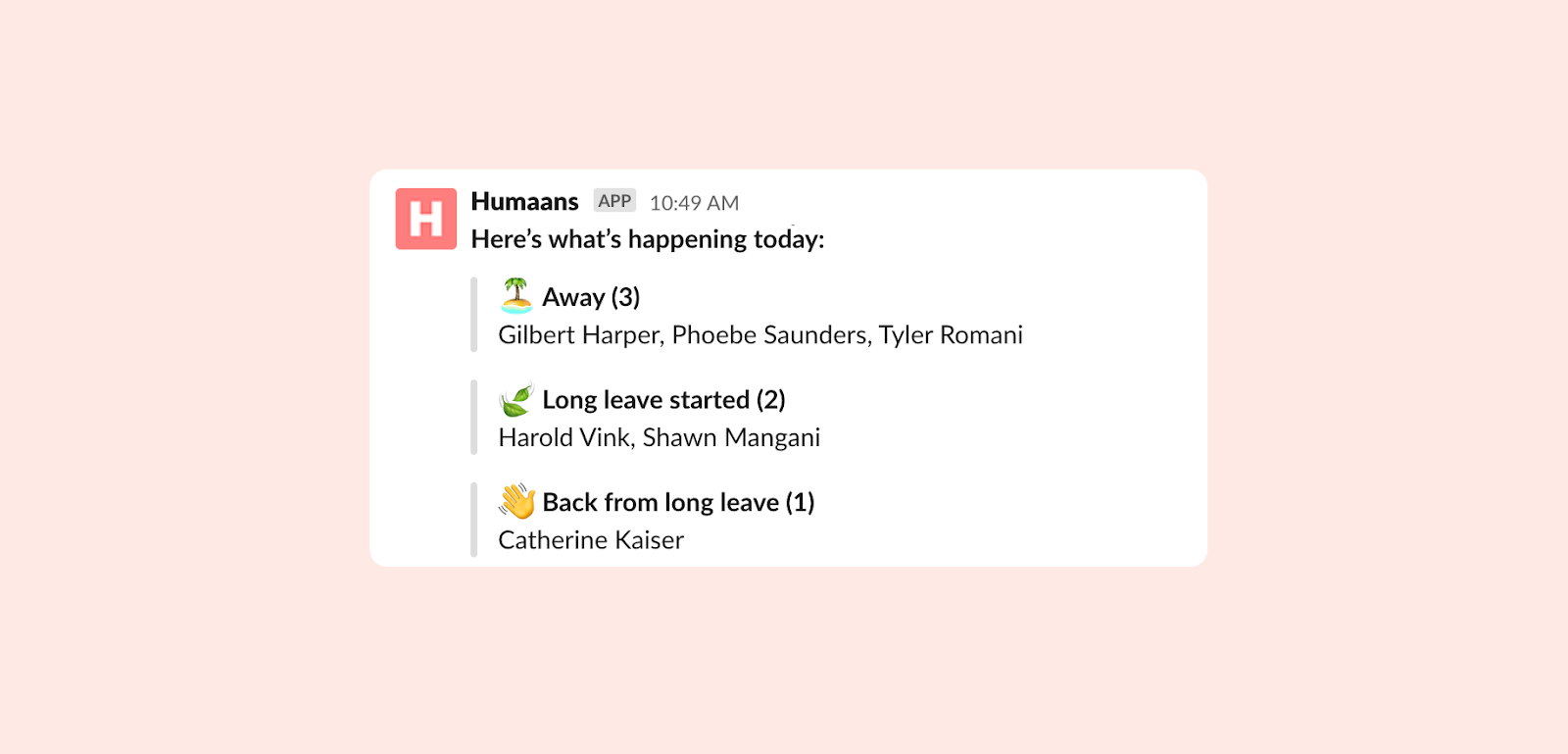
Task: Select the "Here's what's happening today" text
Action: point(647,239)
